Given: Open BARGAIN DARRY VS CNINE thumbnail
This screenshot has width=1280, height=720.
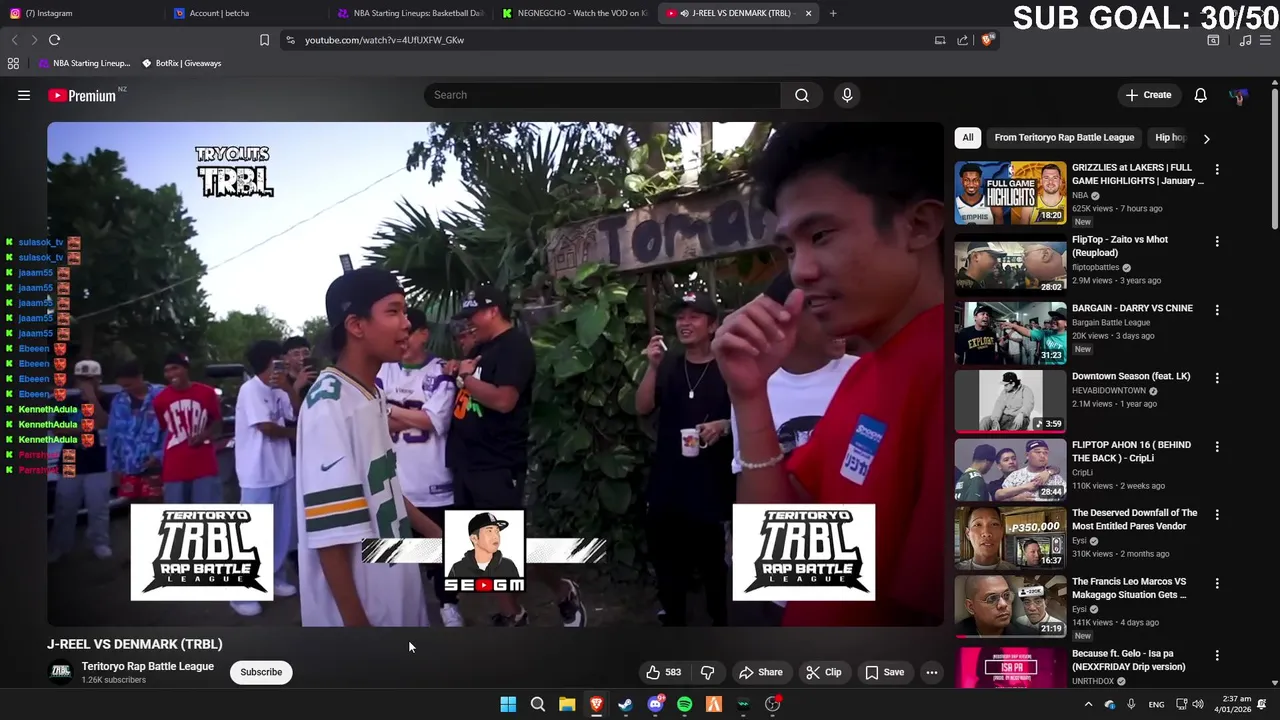Looking at the screenshot, I should 1010,333.
